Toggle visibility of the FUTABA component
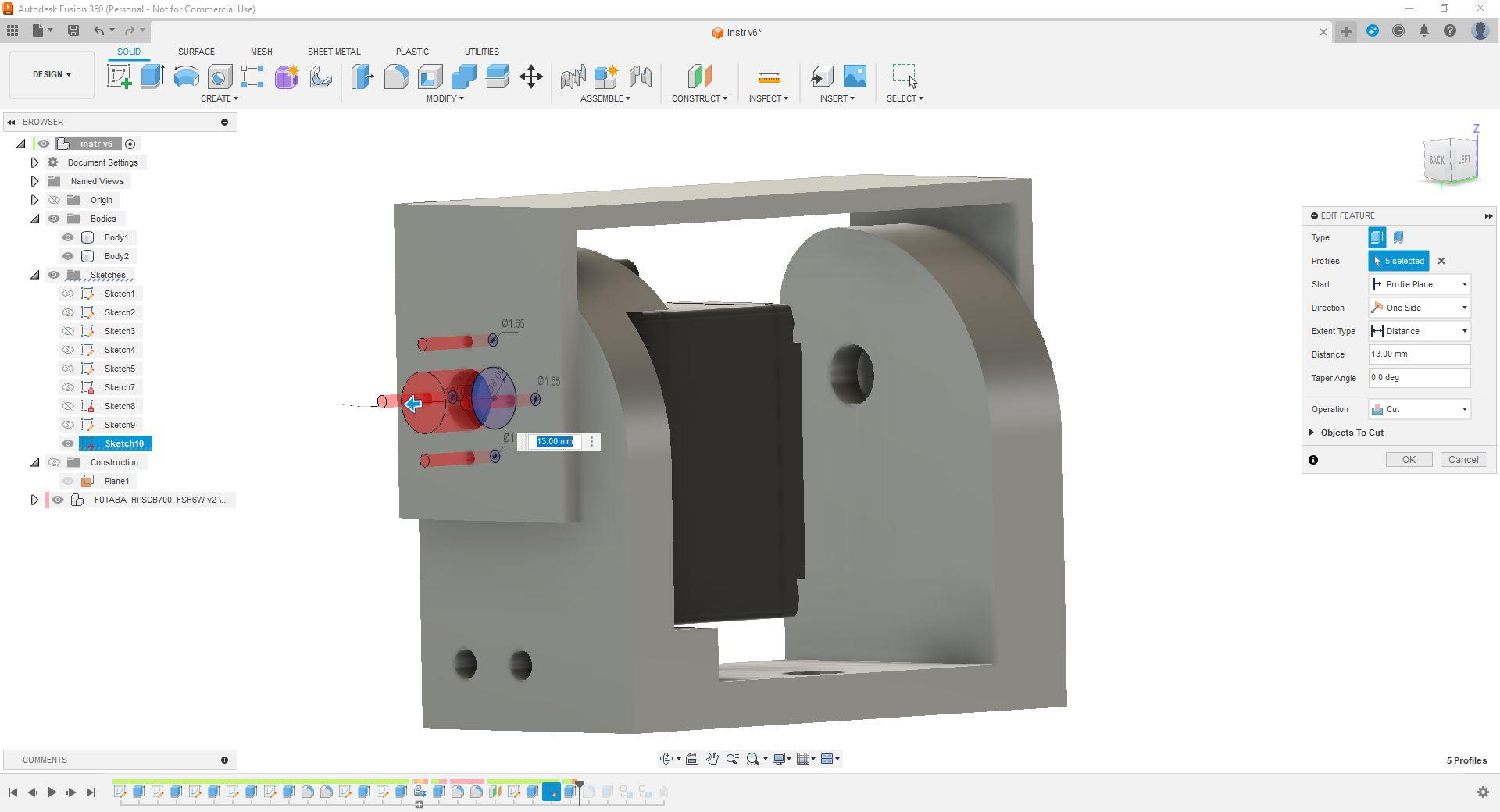This screenshot has width=1500, height=812. point(58,500)
